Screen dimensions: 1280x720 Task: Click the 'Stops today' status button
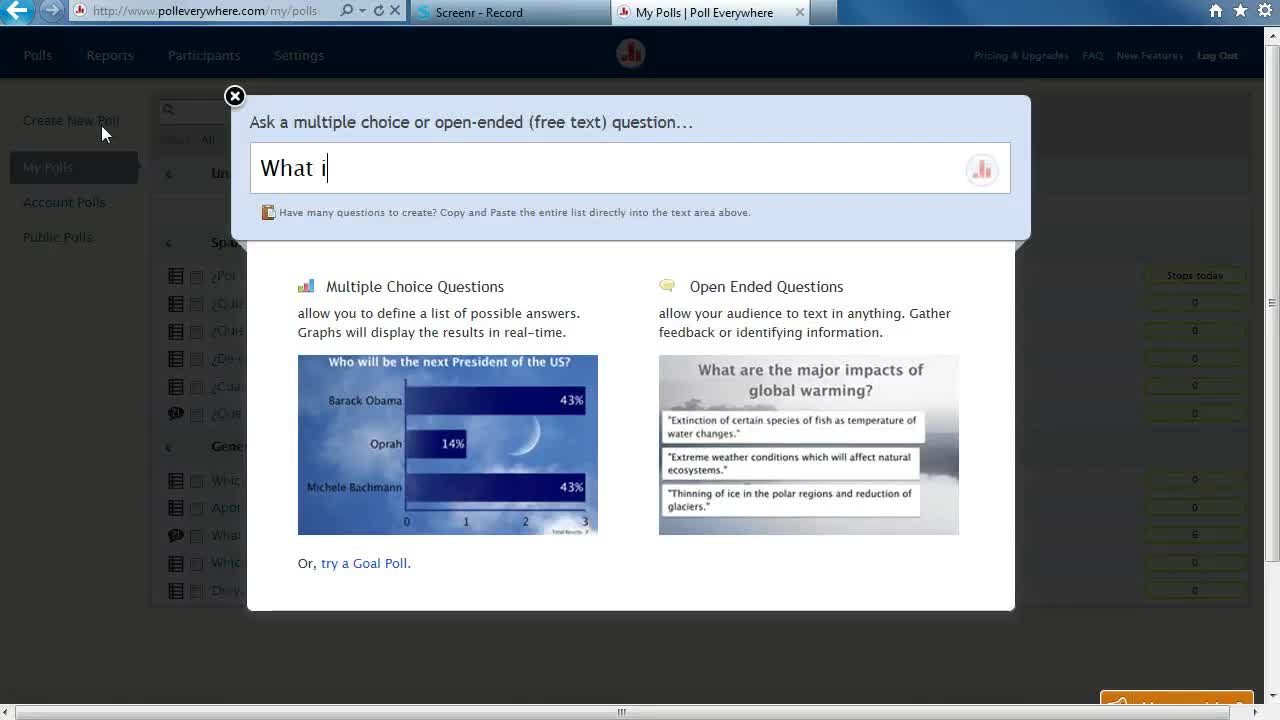coord(1195,275)
